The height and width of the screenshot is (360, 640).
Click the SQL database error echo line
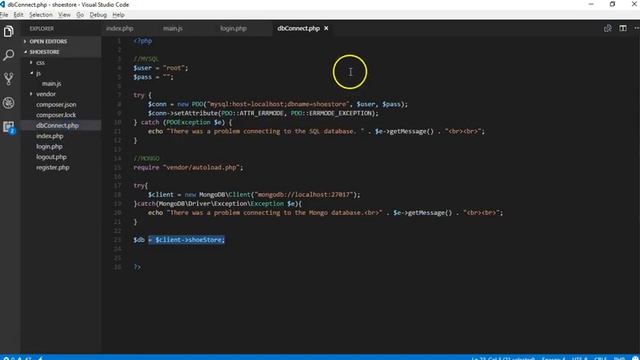pyautogui.click(x=316, y=131)
